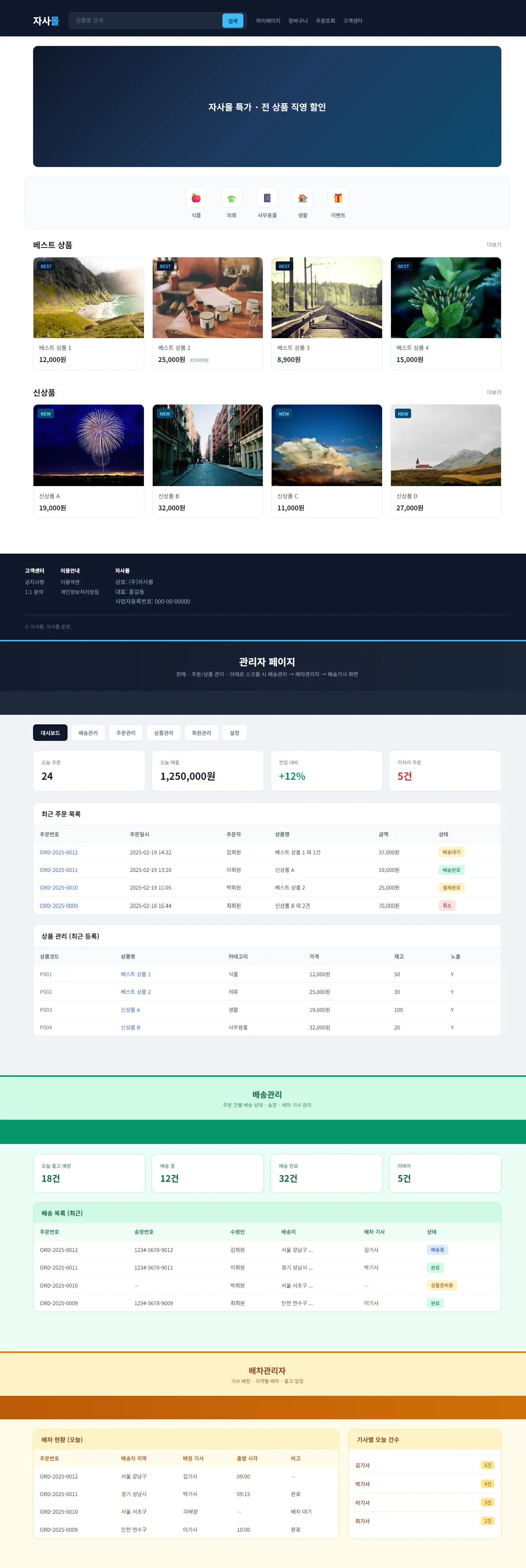Switch to the 상품관리 tab
This screenshot has width=526, height=1568.
[163, 733]
